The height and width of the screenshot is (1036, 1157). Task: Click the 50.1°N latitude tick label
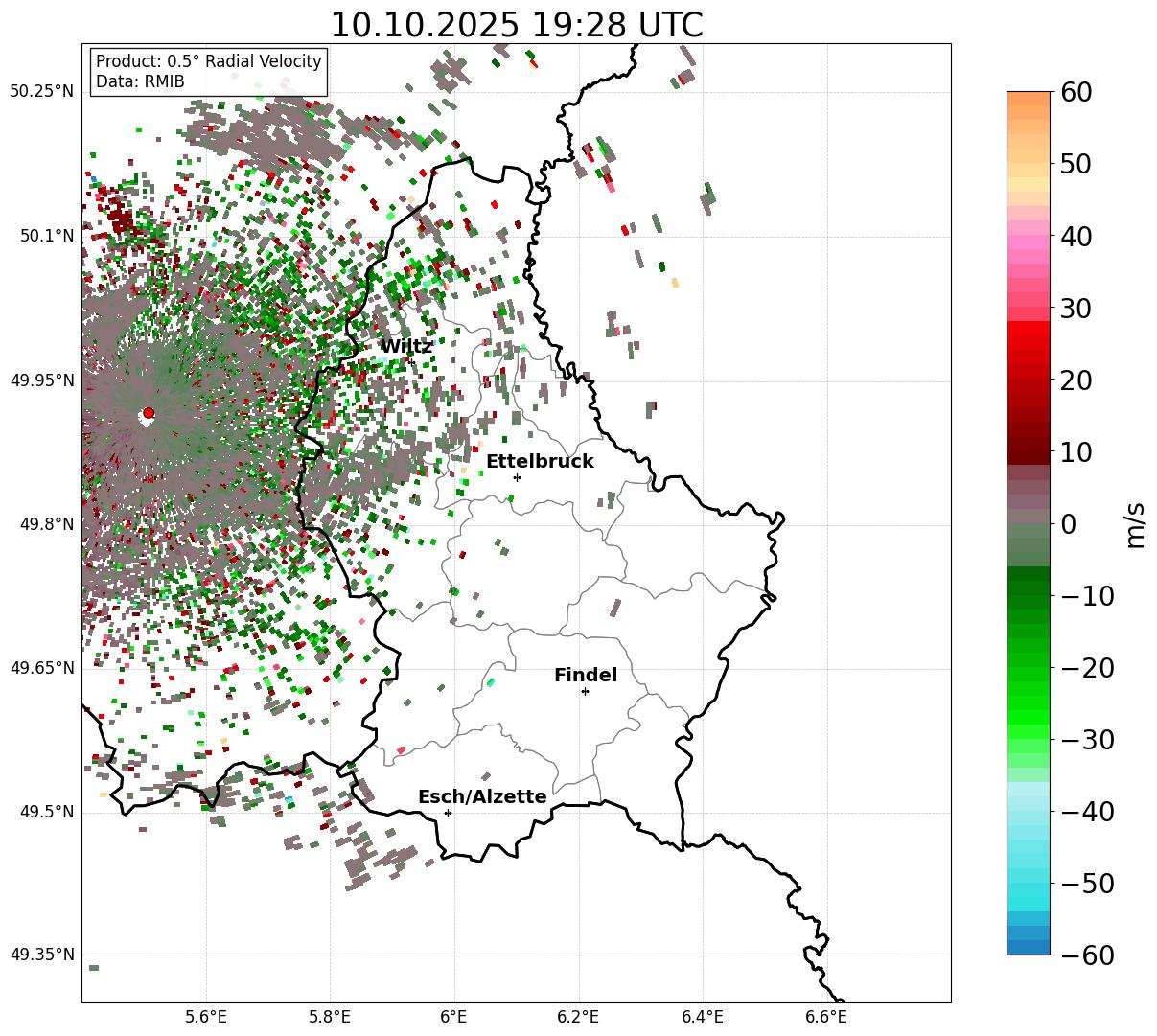(x=46, y=236)
